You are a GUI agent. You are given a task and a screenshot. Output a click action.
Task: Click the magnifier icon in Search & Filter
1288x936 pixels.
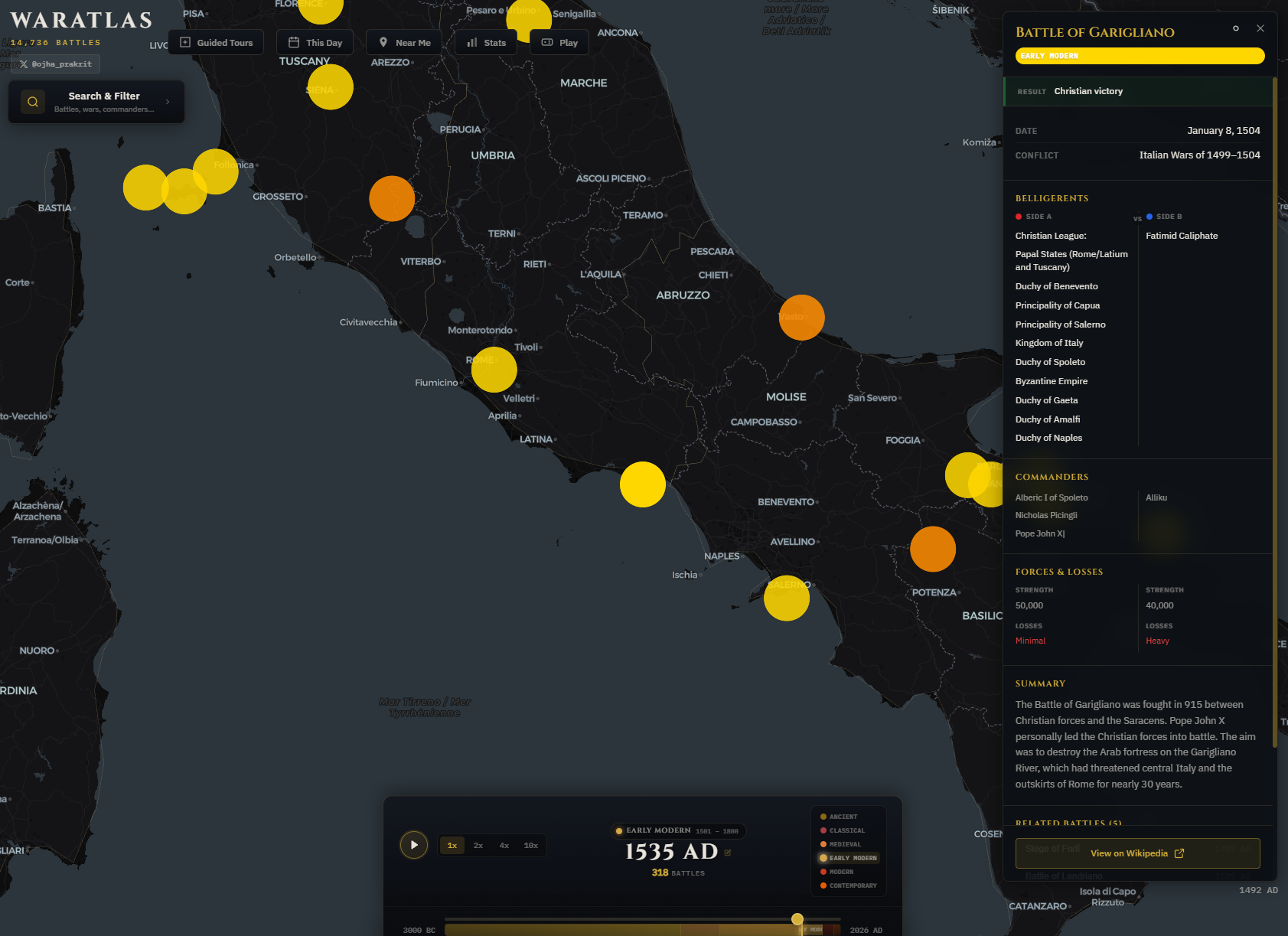tap(33, 102)
